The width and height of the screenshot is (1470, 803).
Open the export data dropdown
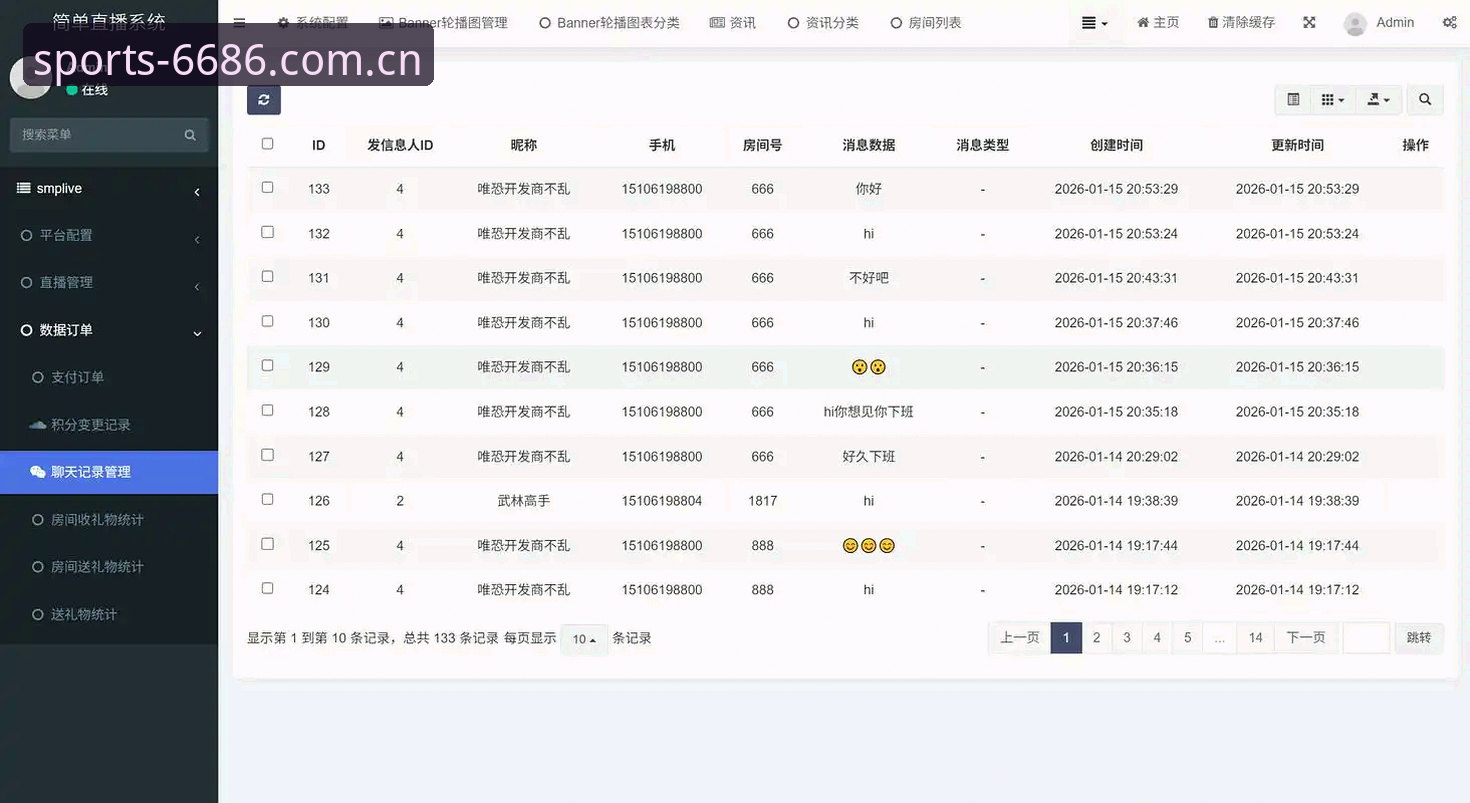tap(1379, 100)
